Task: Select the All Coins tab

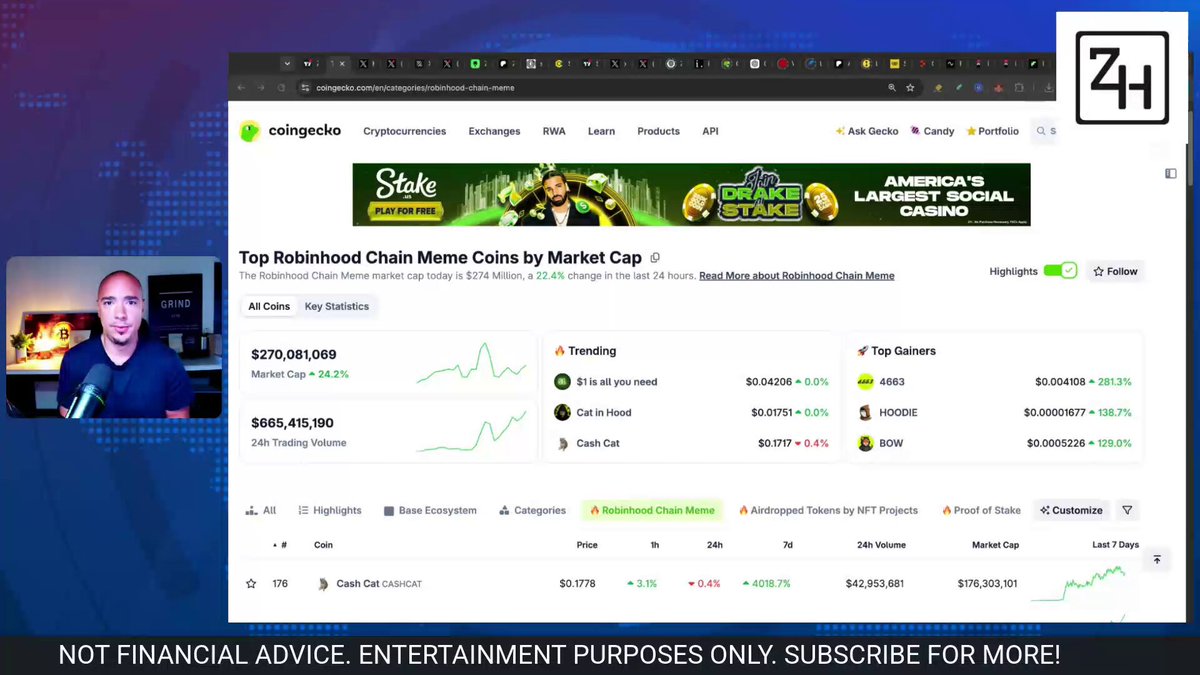Action: pos(269,306)
